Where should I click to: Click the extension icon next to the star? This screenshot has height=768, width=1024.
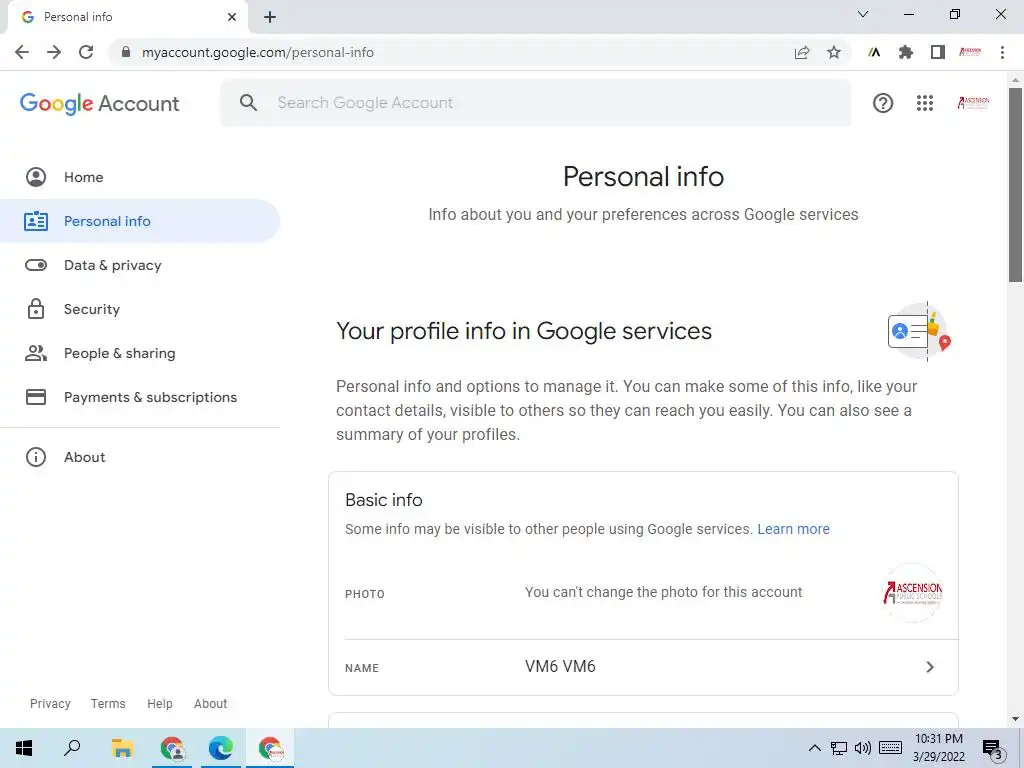click(x=874, y=52)
